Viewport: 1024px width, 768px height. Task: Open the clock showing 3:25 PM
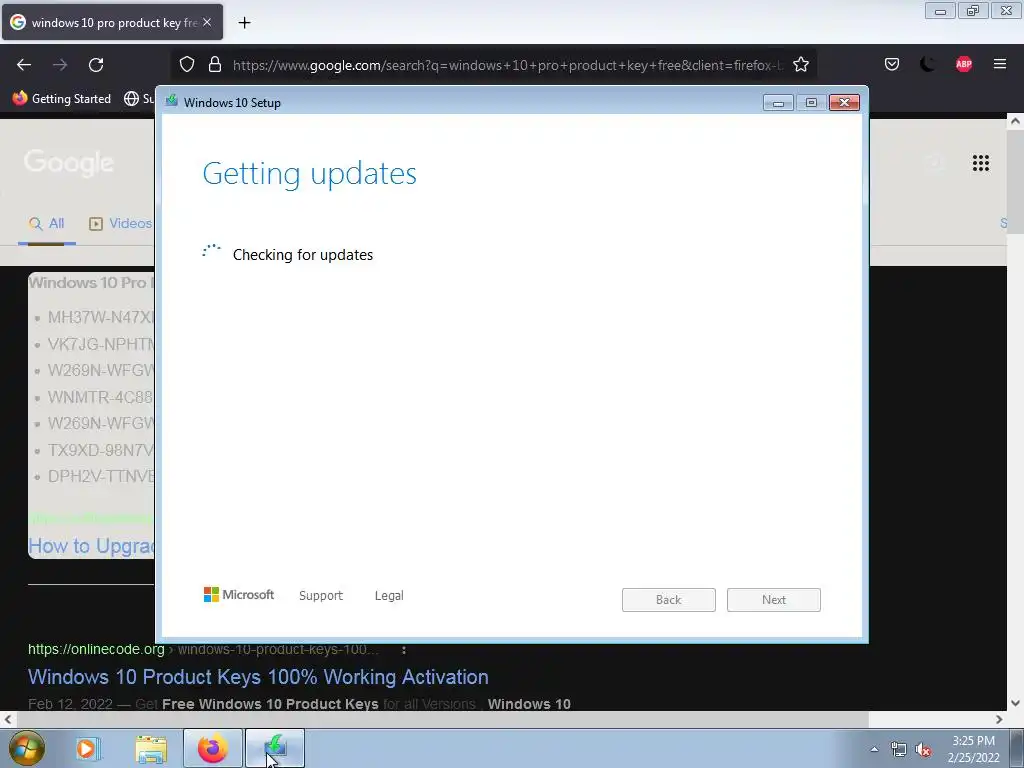click(973, 749)
